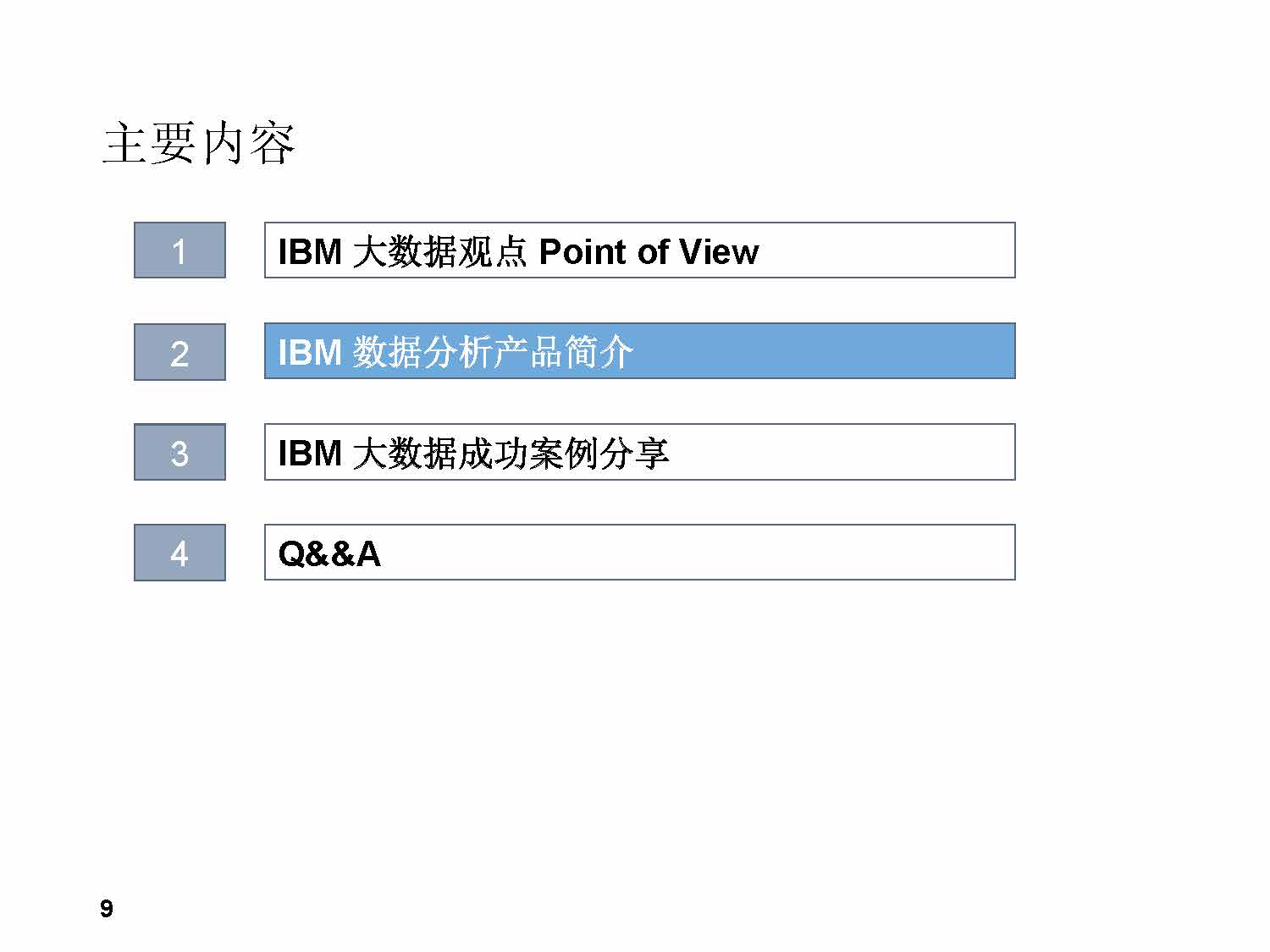Click the "Point of View" English text

649,251
